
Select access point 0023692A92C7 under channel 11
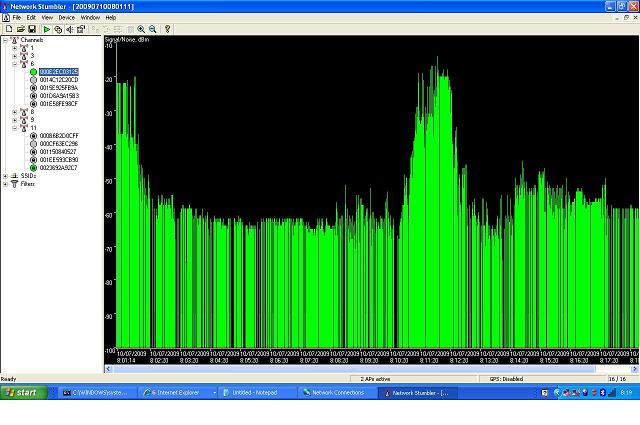point(58,167)
